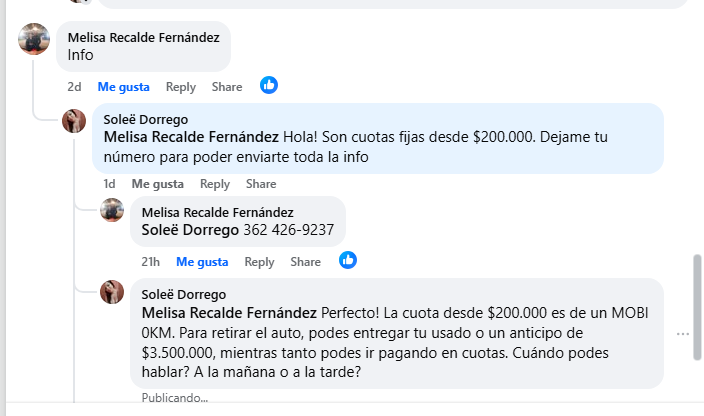Screen dimensions: 704x416
Task: Reply to Melisa's Info comment
Action: coord(181,87)
